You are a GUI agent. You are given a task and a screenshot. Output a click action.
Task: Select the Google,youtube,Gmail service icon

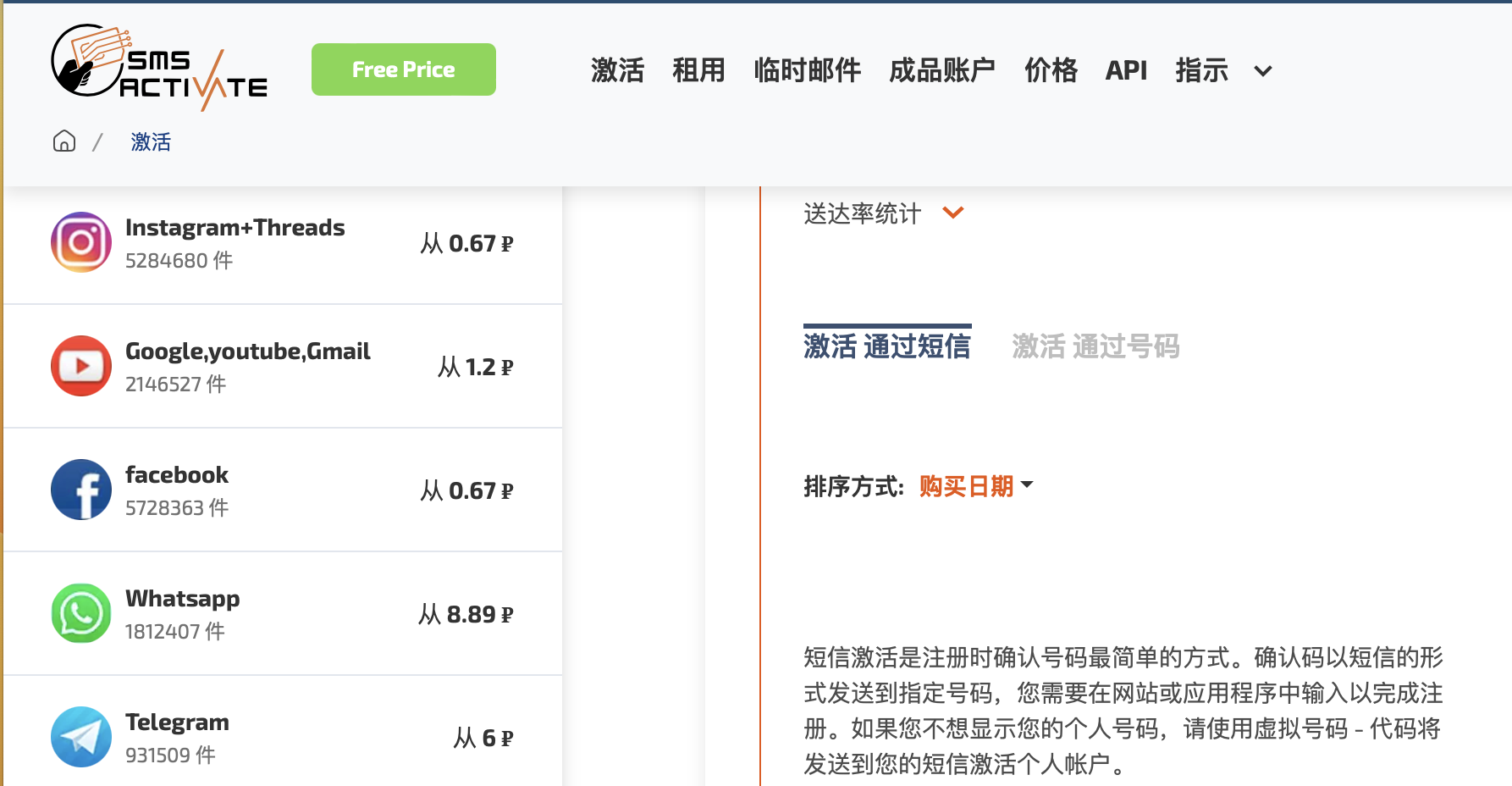80,366
